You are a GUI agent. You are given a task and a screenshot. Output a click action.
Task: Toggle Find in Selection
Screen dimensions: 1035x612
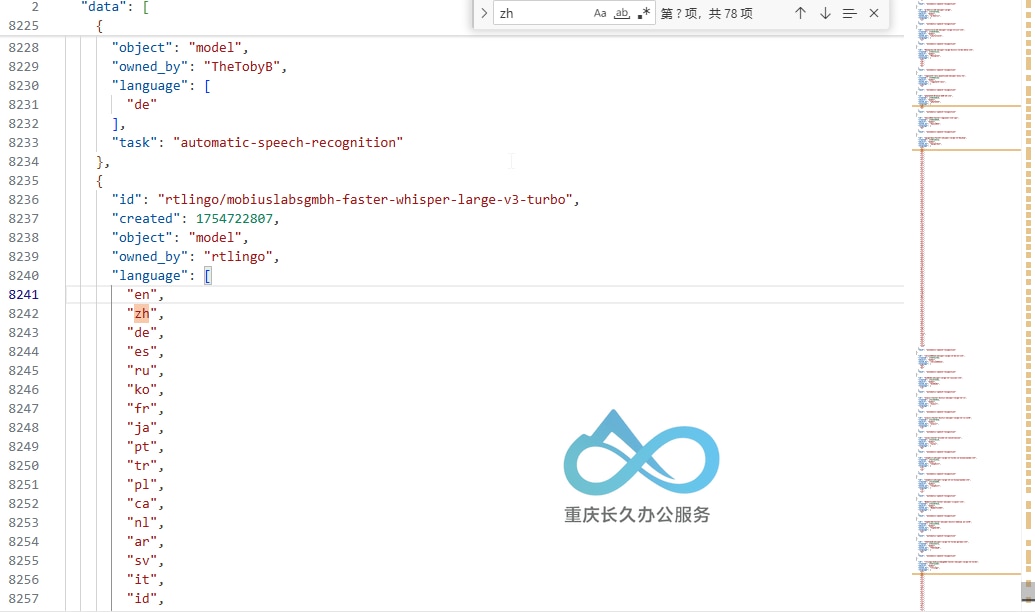pos(850,13)
